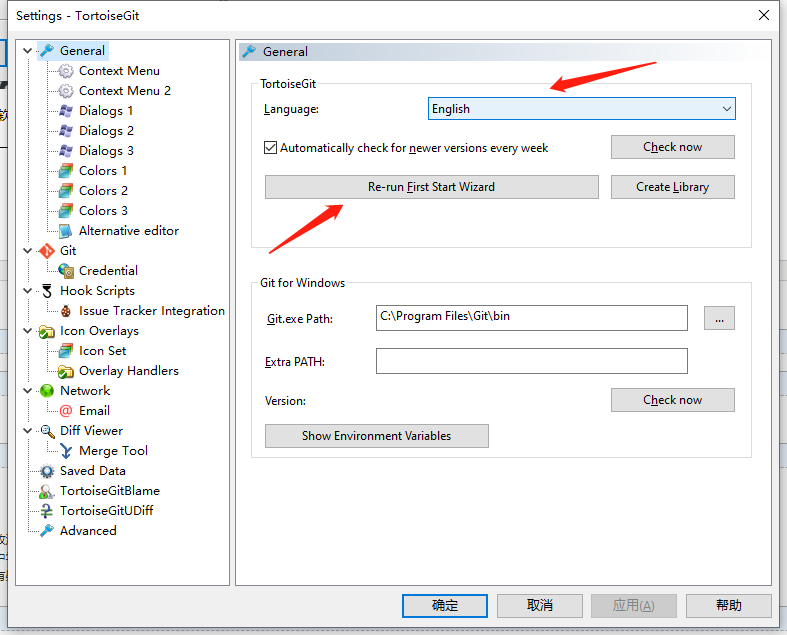Click the TortoiseGitBlame person icon
Image resolution: width=787 pixels, height=635 pixels.
point(47,491)
